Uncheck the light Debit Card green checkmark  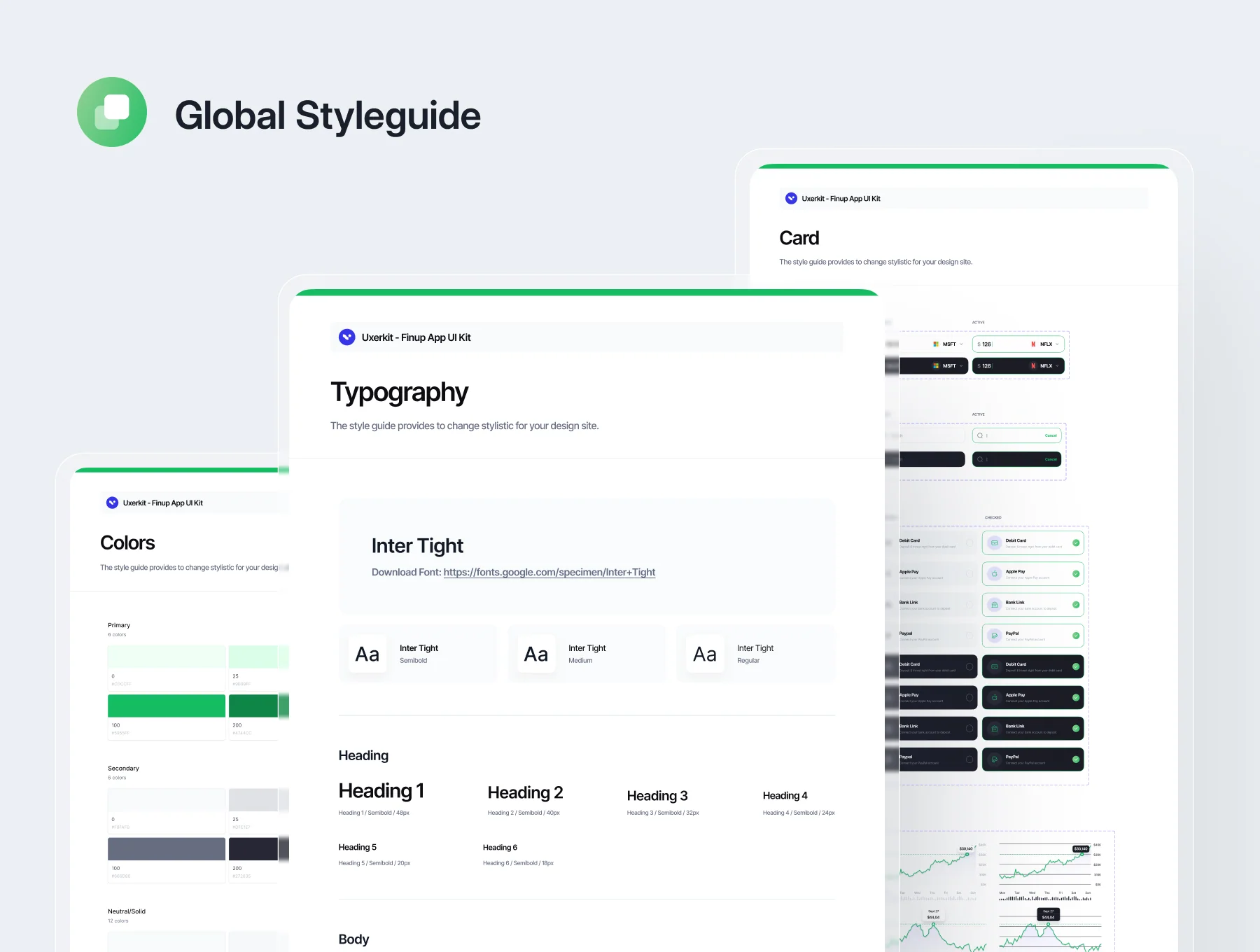1076,542
